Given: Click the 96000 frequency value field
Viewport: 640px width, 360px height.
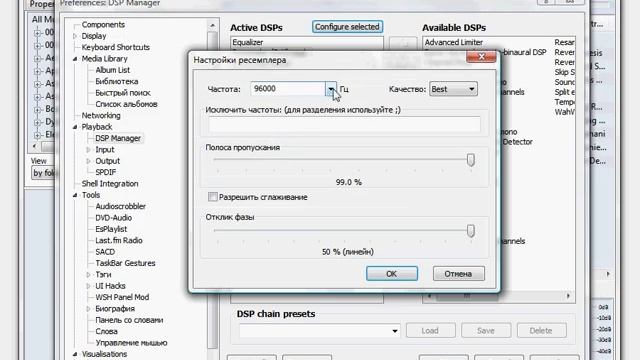Looking at the screenshot, I should click(288, 89).
